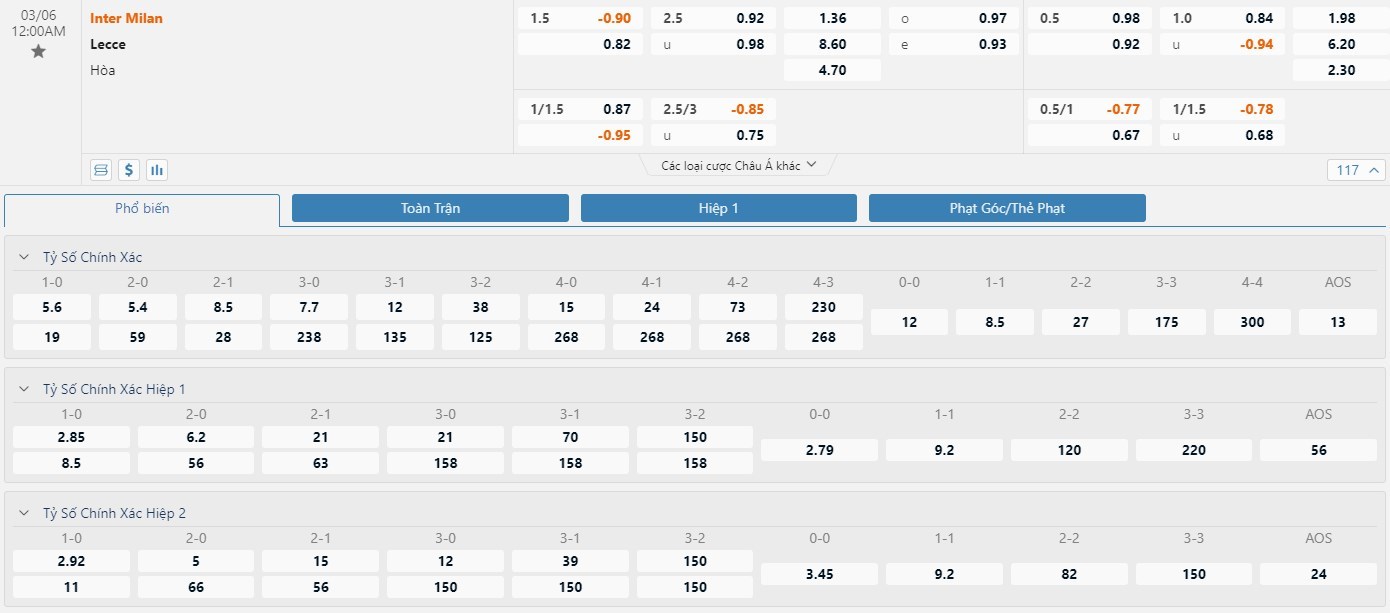Collapse the 'Tỷ Số Chính Xác' section

(x=24, y=257)
